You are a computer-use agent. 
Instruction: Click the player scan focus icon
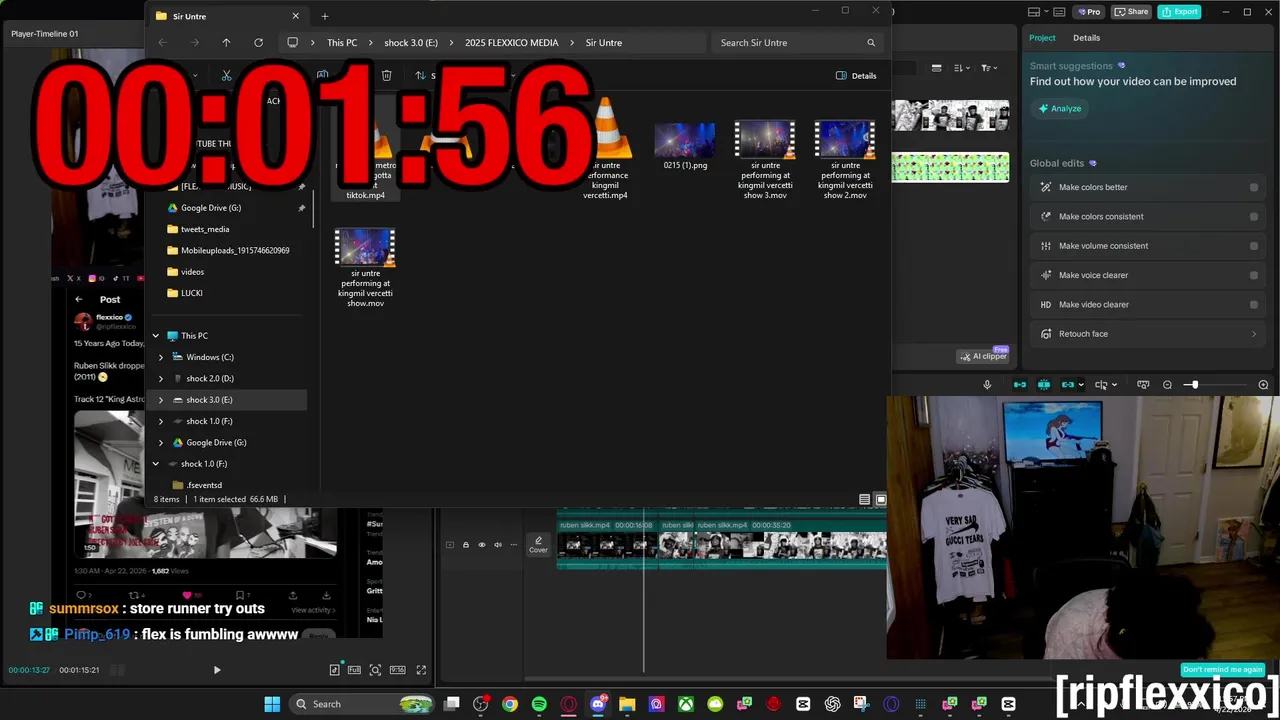(x=375, y=670)
